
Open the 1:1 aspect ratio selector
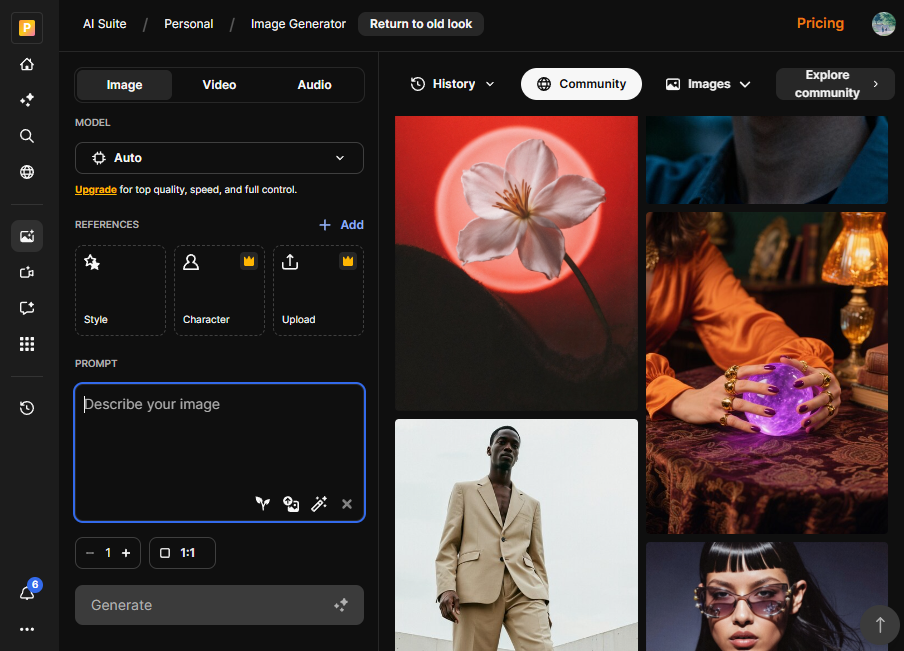coord(182,553)
